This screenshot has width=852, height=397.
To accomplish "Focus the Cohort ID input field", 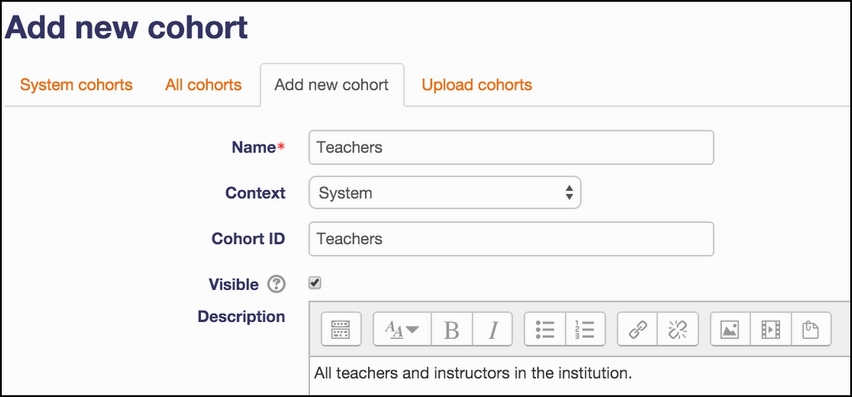I will point(511,238).
